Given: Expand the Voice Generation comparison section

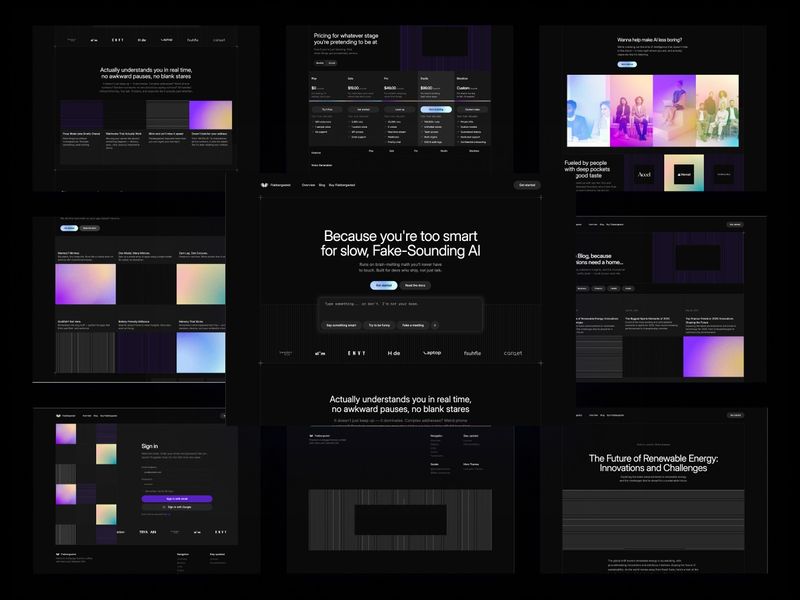Looking at the screenshot, I should tap(321, 165).
